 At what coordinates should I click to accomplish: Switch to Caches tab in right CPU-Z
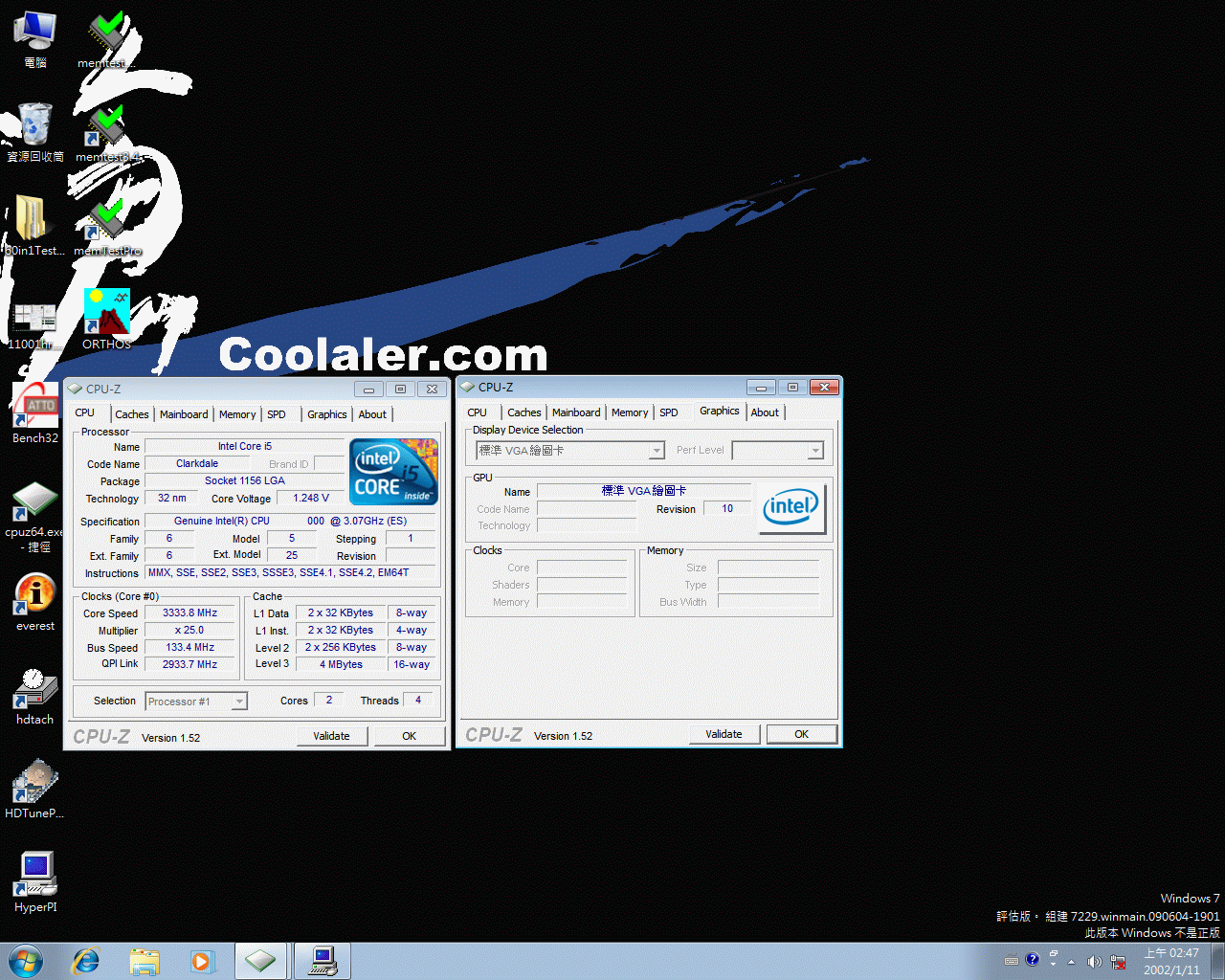coord(524,412)
